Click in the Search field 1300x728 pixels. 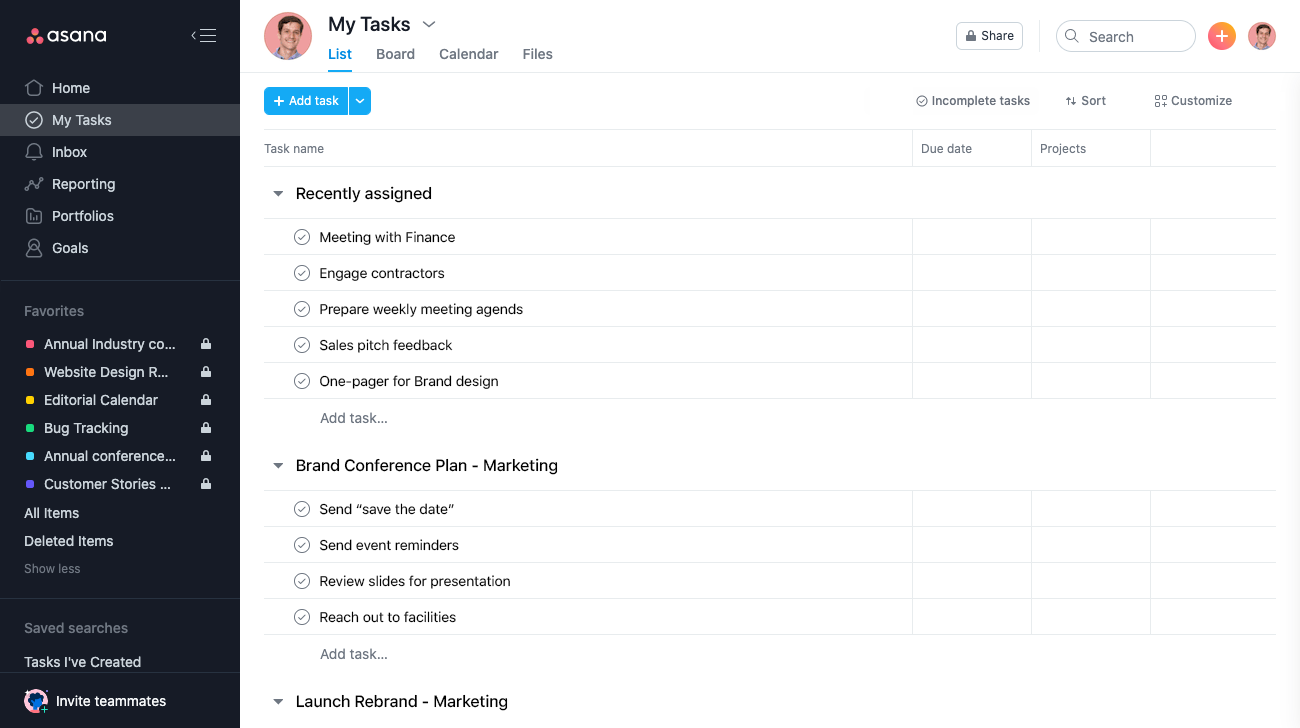(1126, 36)
